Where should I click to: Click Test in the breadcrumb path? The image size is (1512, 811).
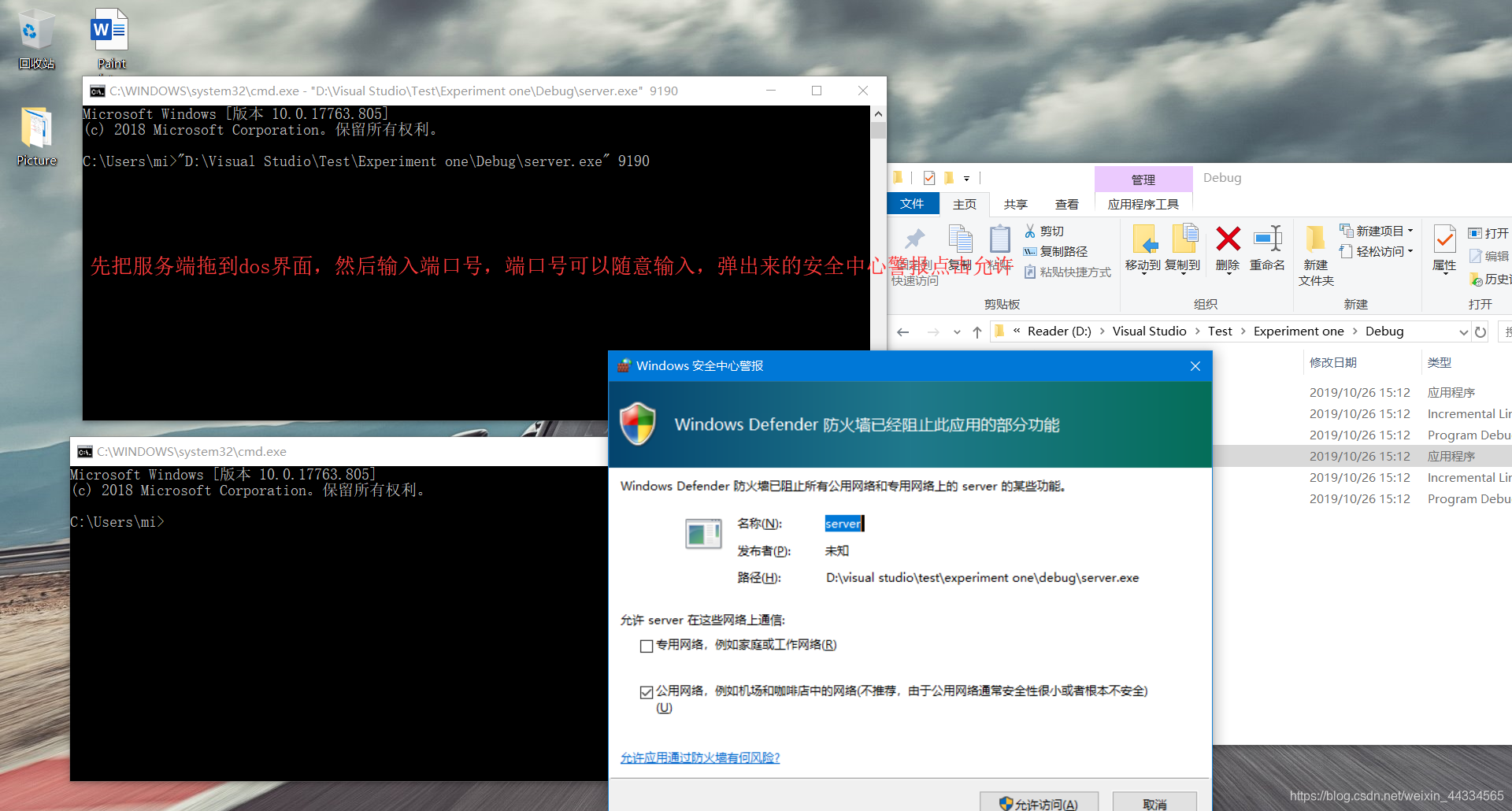[1220, 331]
